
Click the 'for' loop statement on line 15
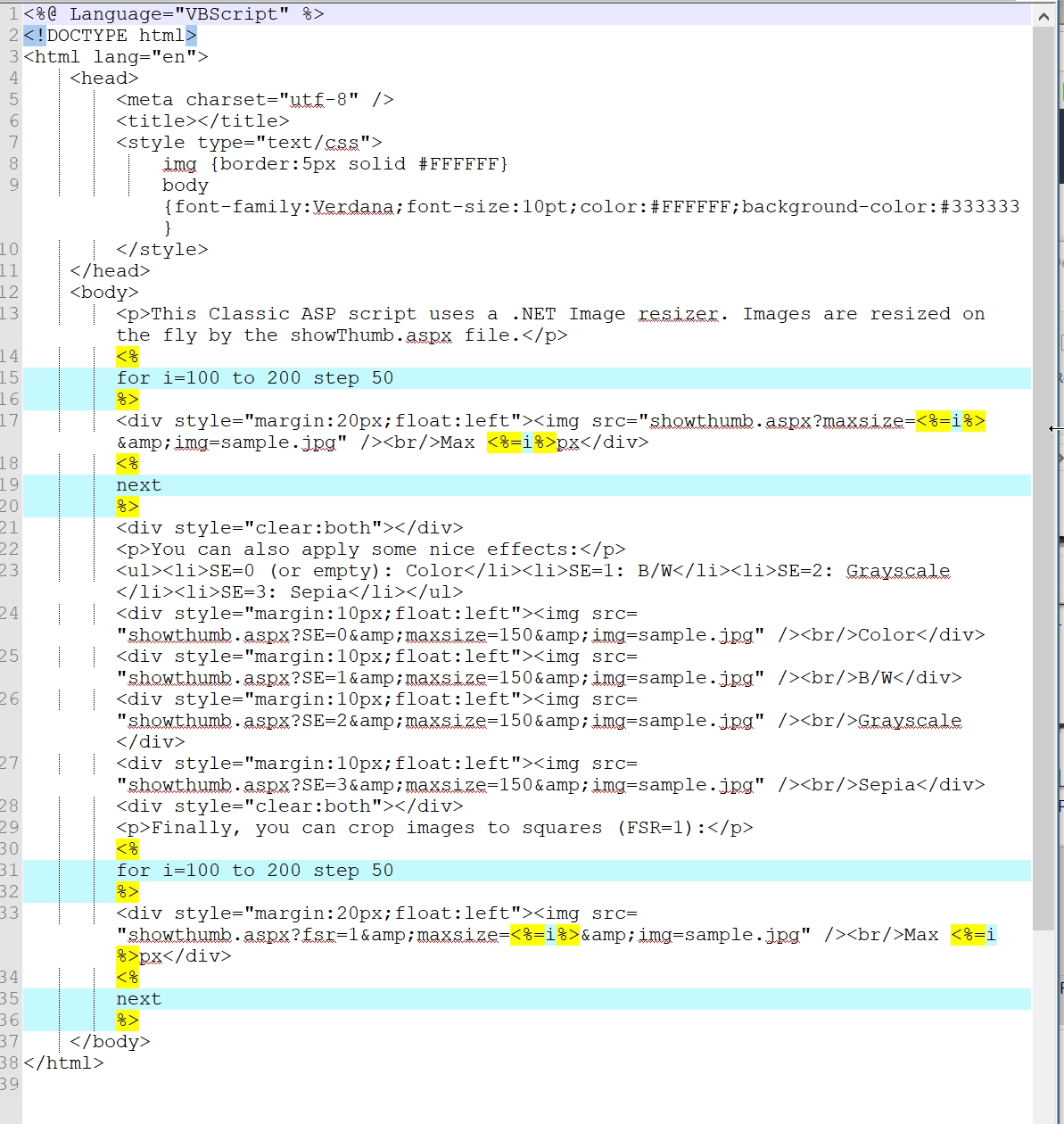(x=254, y=378)
